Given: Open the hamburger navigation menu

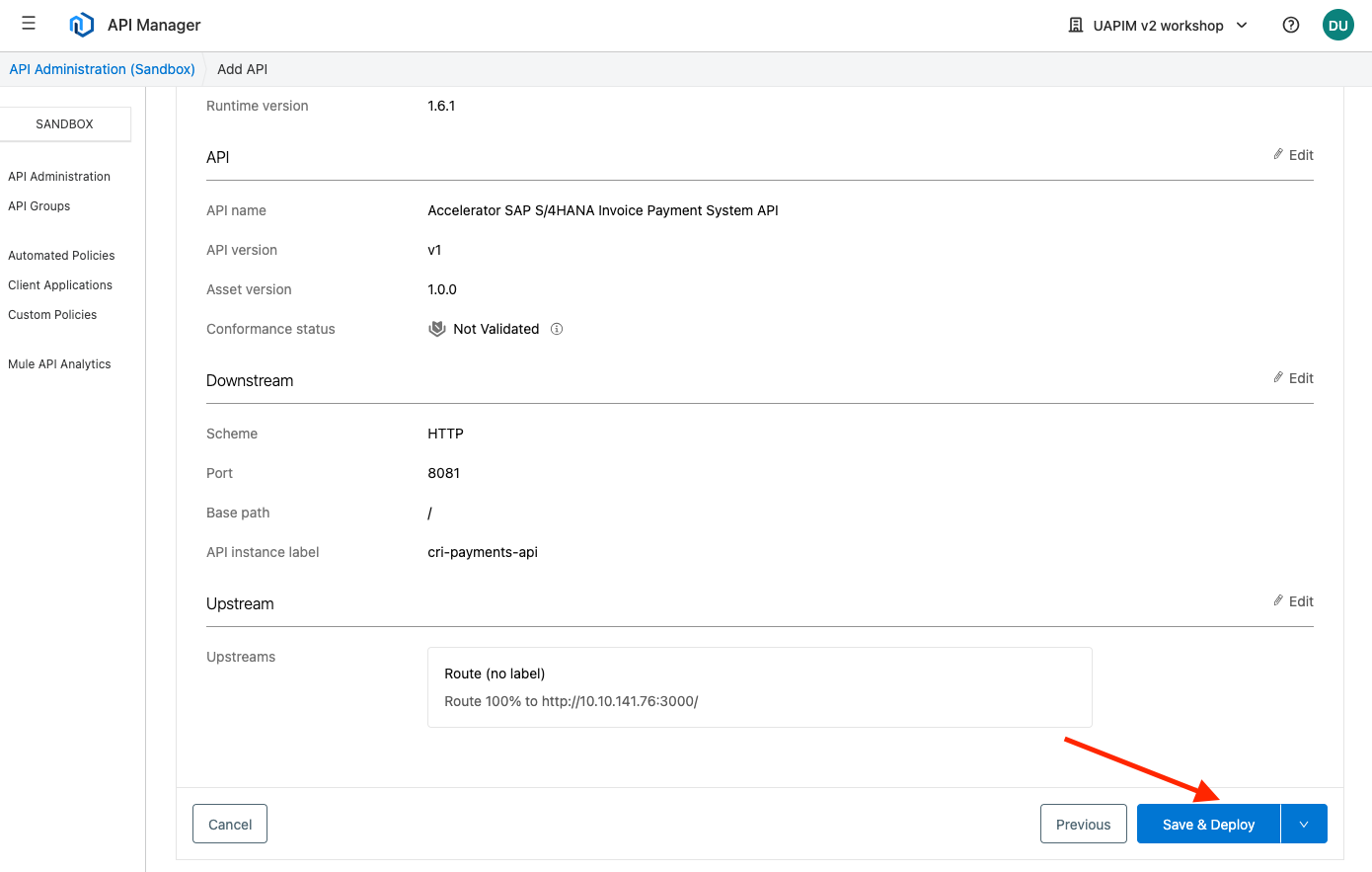Looking at the screenshot, I should point(29,23).
